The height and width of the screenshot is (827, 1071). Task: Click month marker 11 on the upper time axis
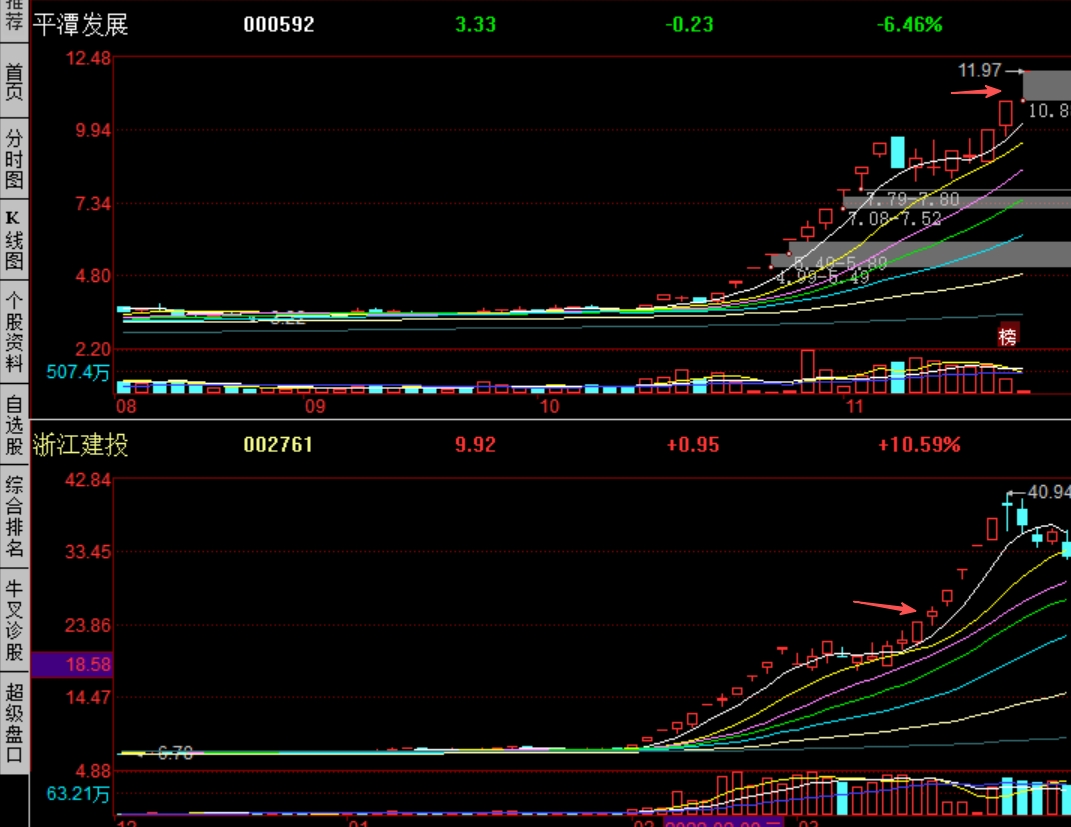854,406
